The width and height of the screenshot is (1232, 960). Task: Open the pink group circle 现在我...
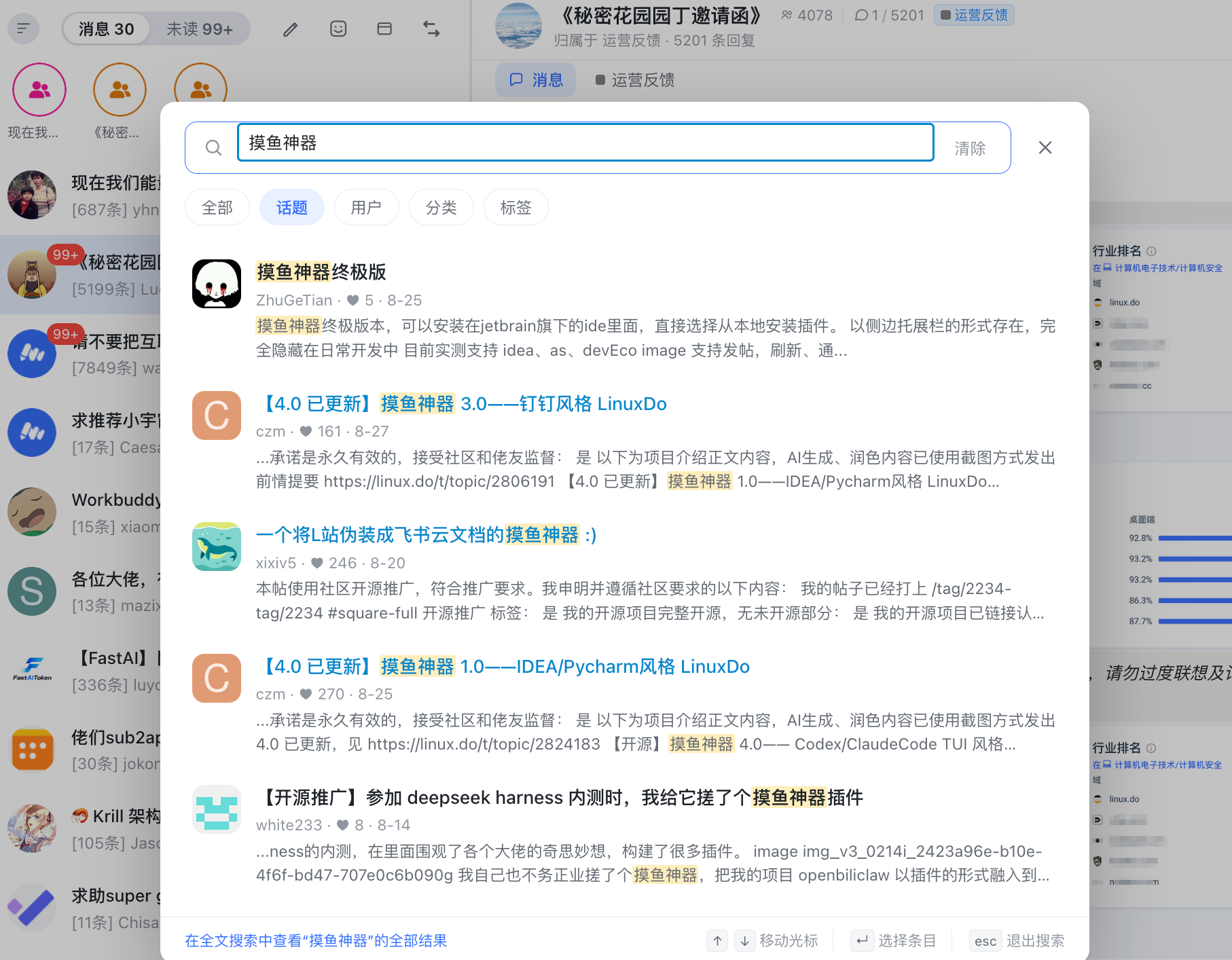[x=39, y=90]
